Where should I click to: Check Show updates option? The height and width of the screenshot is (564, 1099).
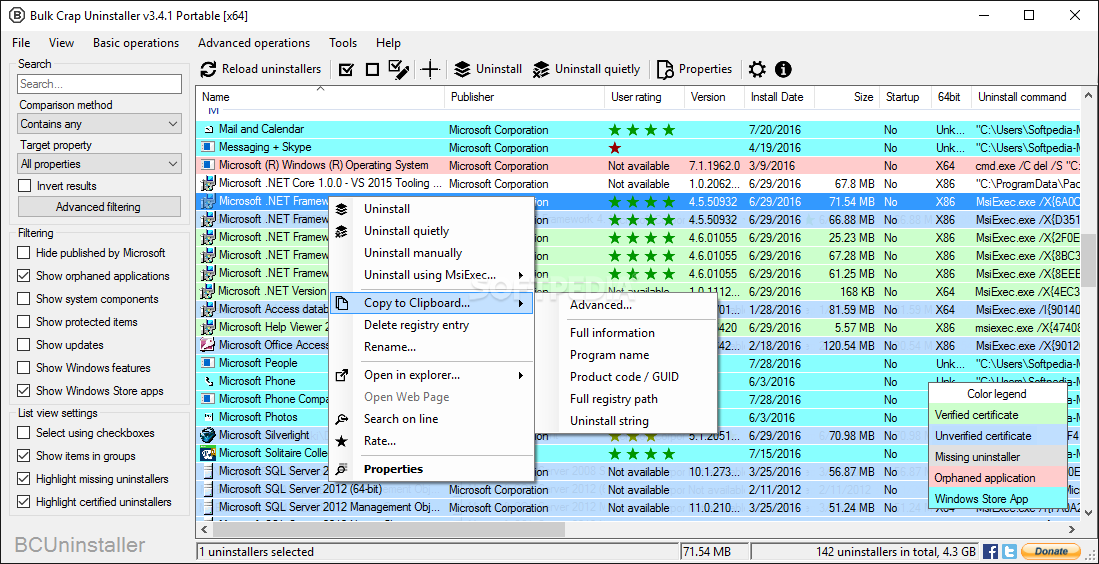click(24, 345)
